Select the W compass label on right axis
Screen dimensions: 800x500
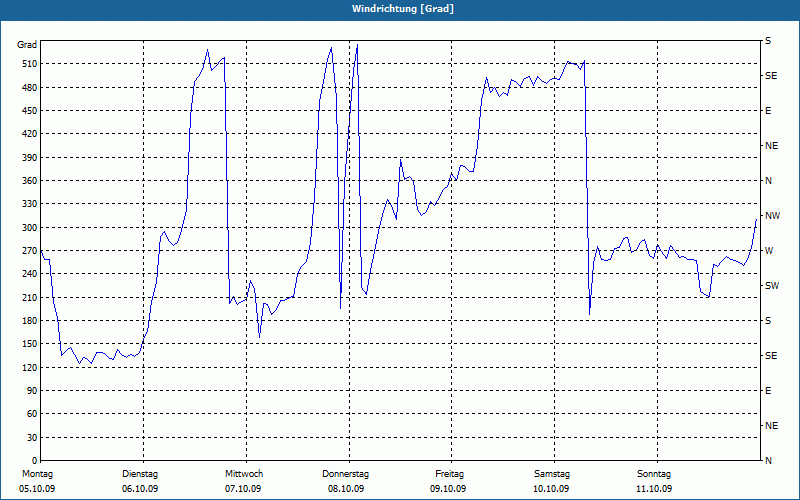(769, 251)
